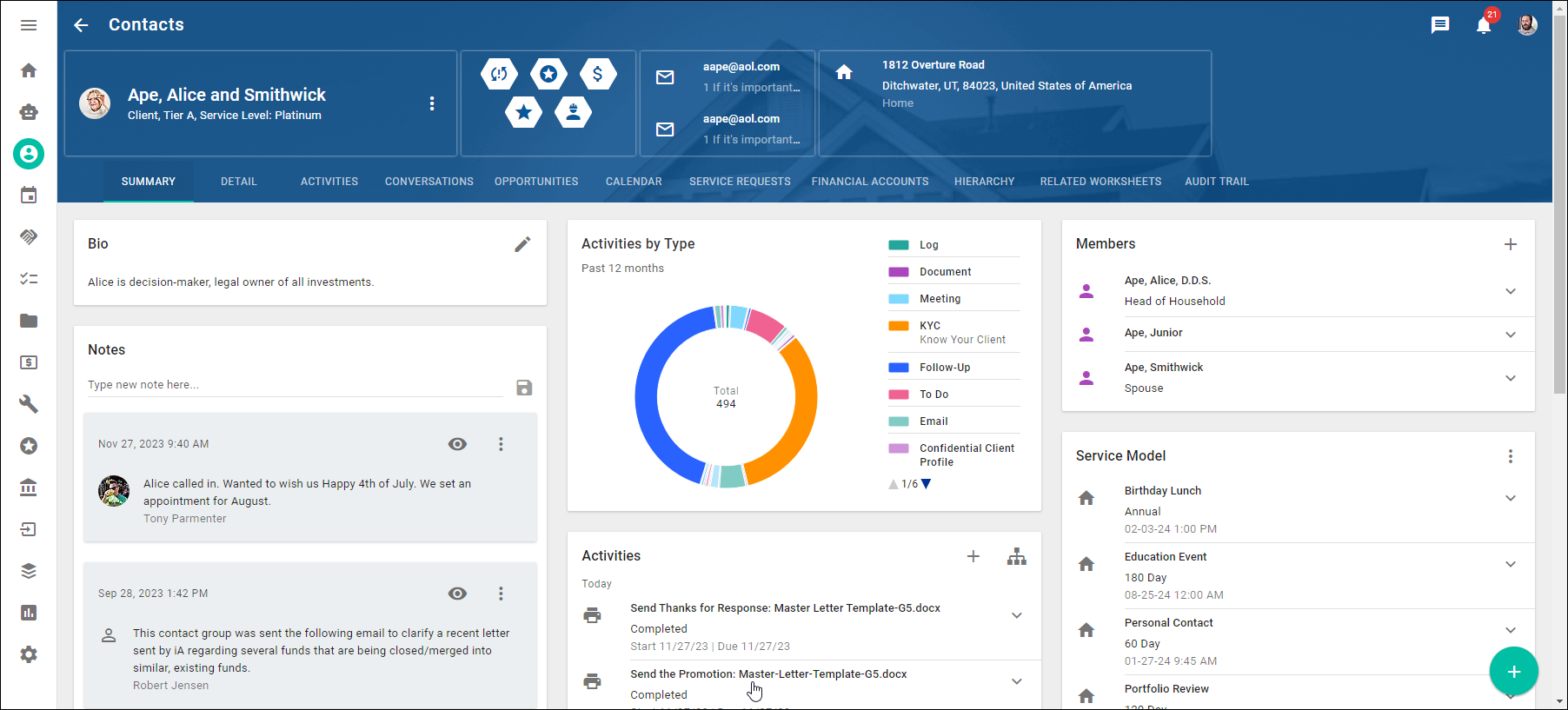Click the dollar sign hexagon badge

pos(598,74)
